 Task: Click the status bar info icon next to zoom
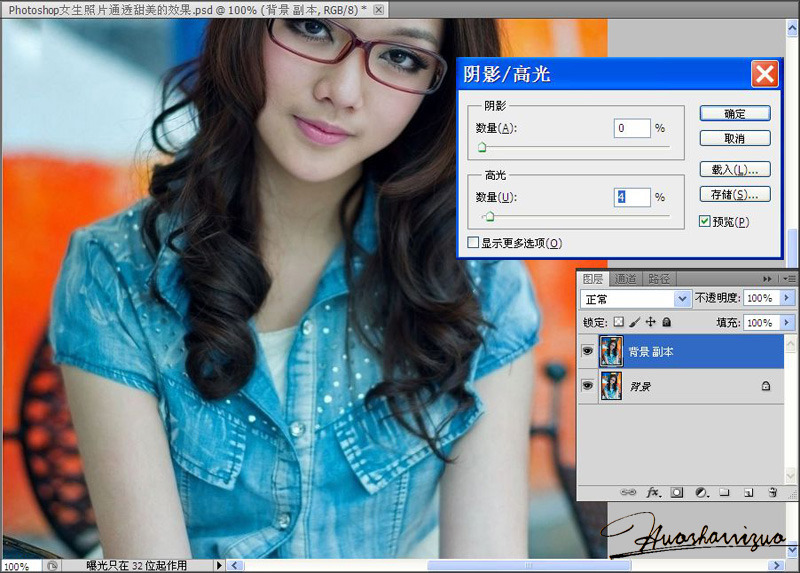pyautogui.click(x=52, y=566)
